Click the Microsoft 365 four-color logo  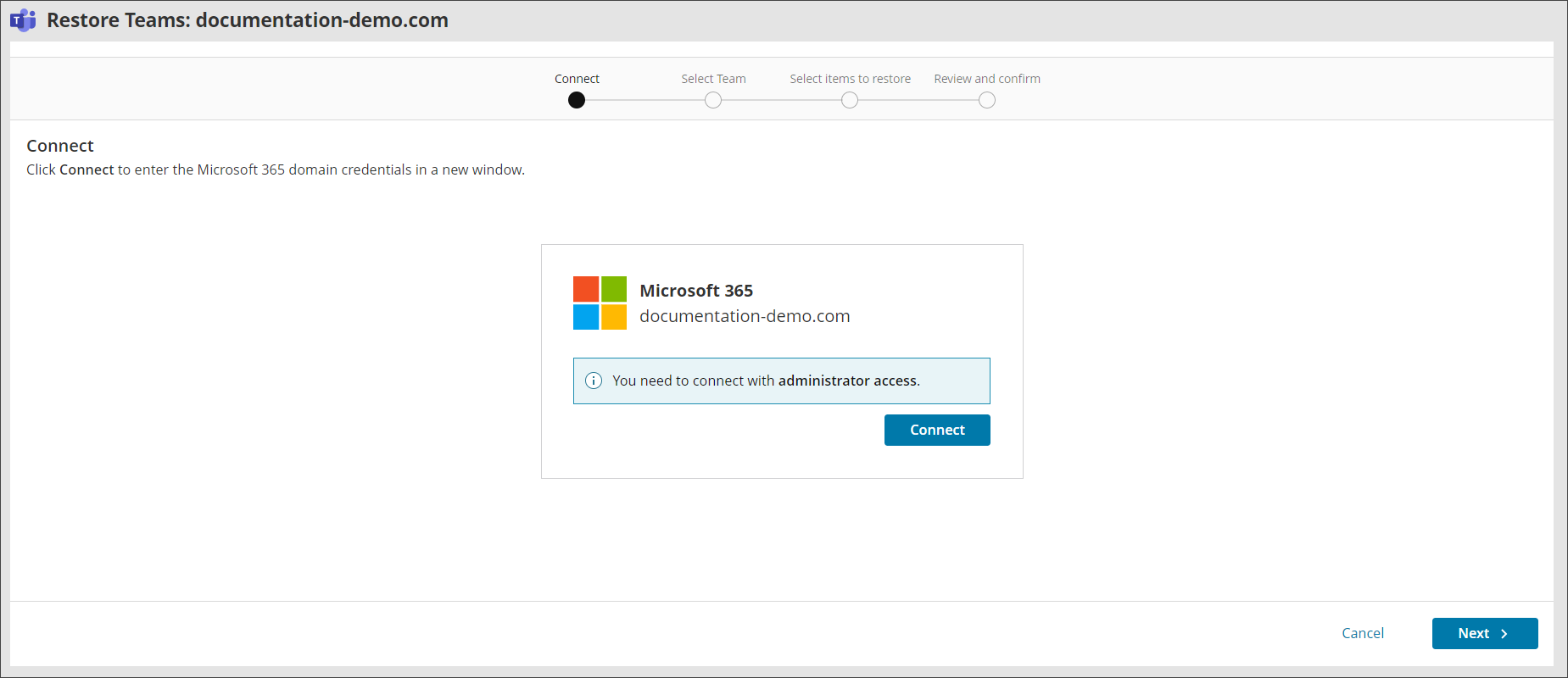600,303
